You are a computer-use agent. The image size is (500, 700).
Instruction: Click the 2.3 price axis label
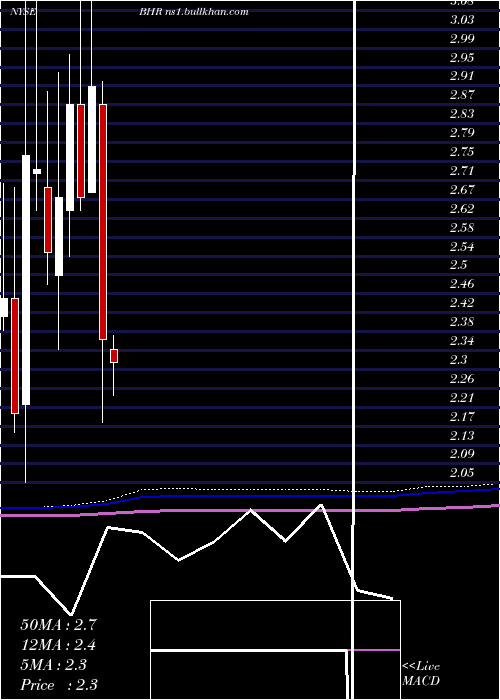pyautogui.click(x=458, y=360)
